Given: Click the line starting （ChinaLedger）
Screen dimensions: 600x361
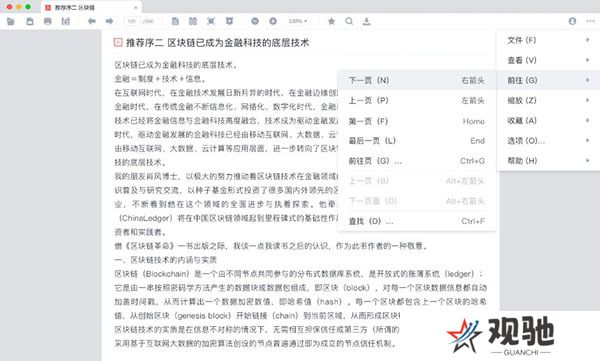Looking at the screenshot, I should [x=227, y=218].
